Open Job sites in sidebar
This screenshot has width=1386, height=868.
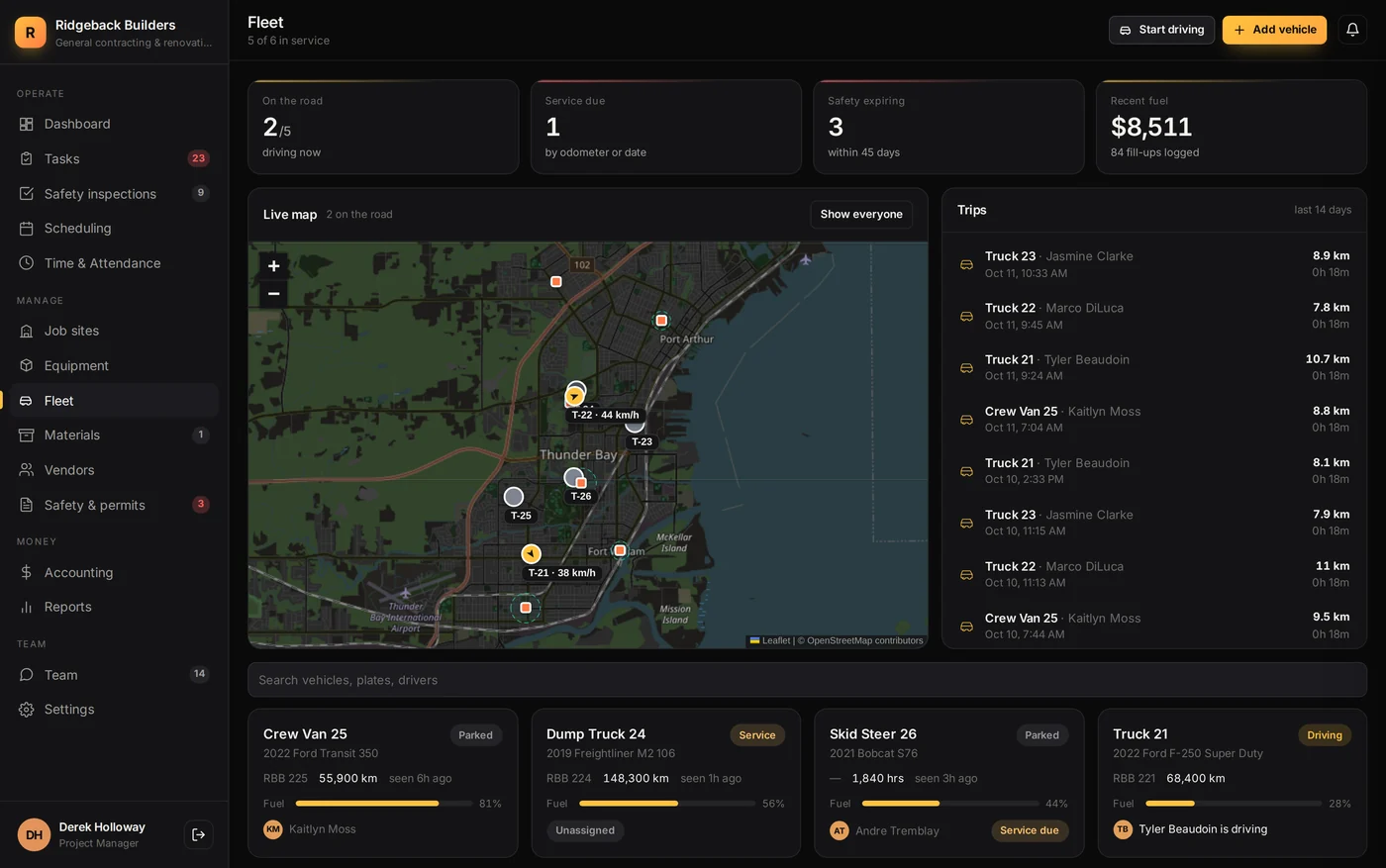[114, 331]
